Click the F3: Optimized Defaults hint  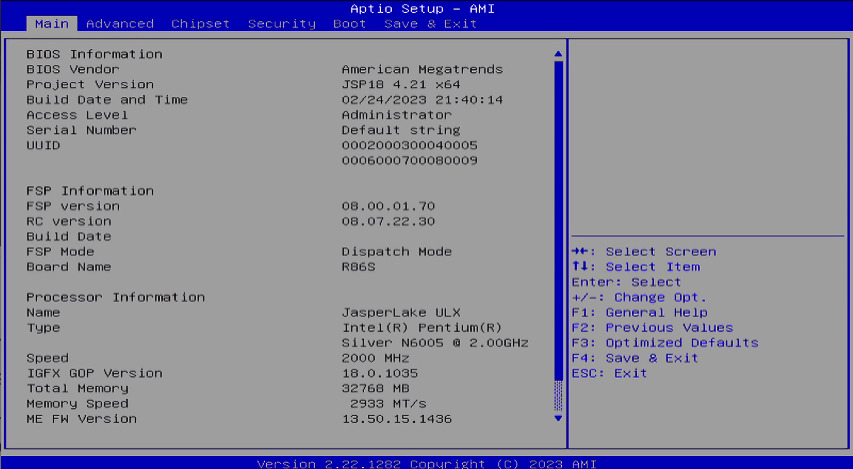click(x=665, y=343)
